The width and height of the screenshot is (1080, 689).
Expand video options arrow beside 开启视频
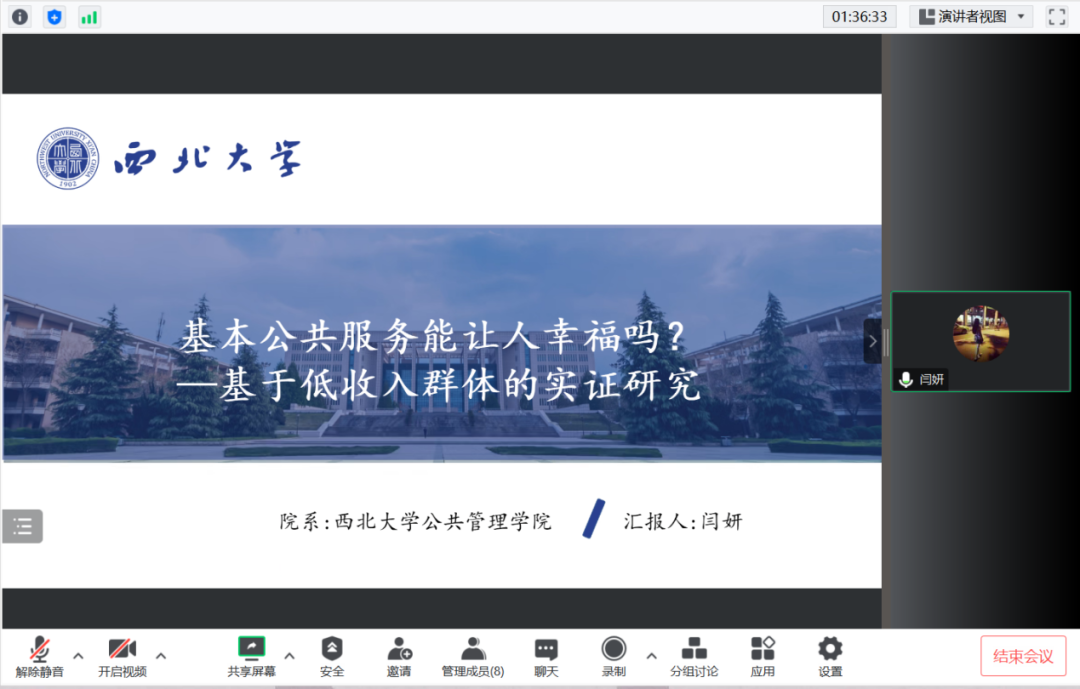pos(161,656)
